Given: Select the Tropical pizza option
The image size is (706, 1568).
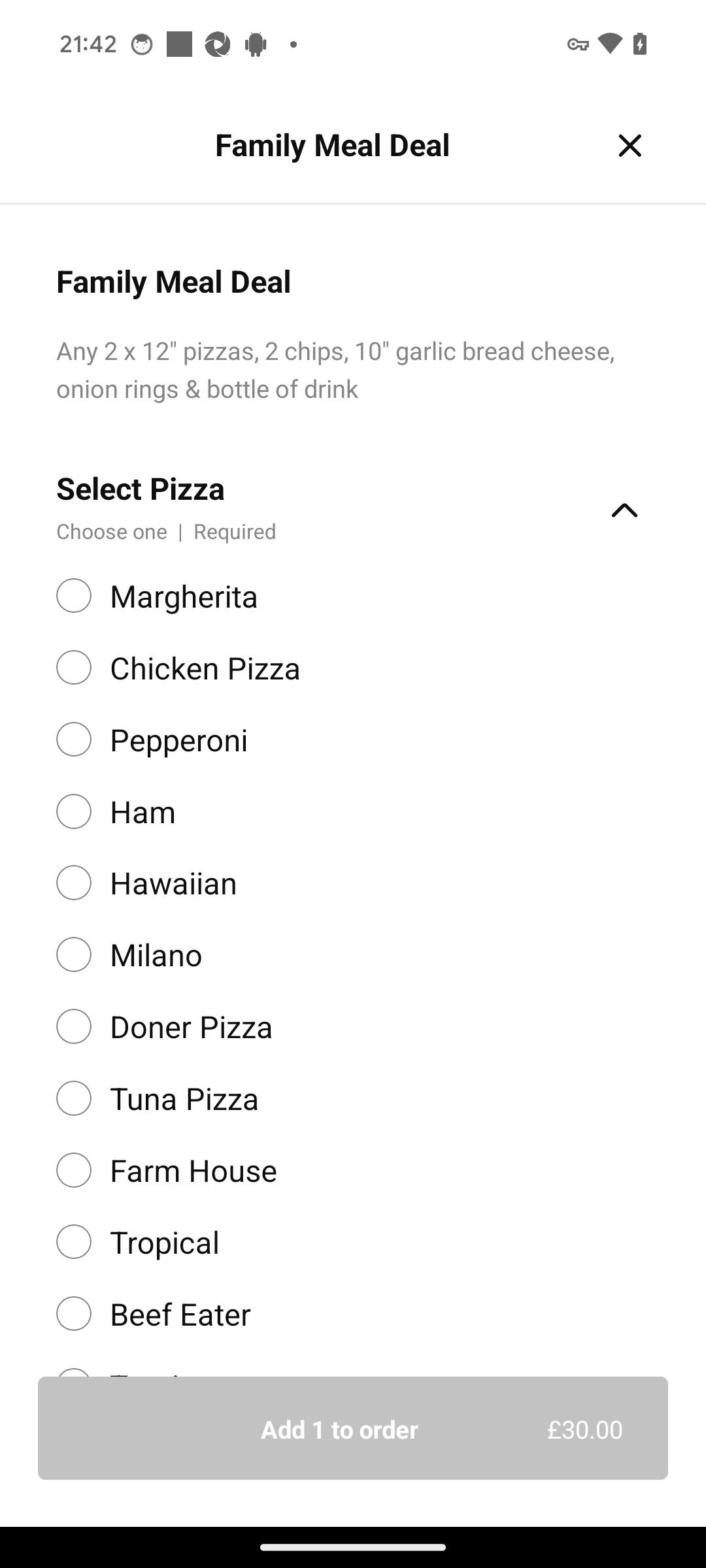Looking at the screenshot, I should (x=74, y=1242).
